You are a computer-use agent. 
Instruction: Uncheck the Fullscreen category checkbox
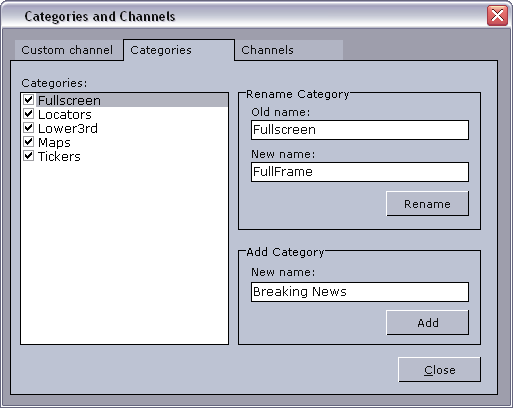click(29, 100)
